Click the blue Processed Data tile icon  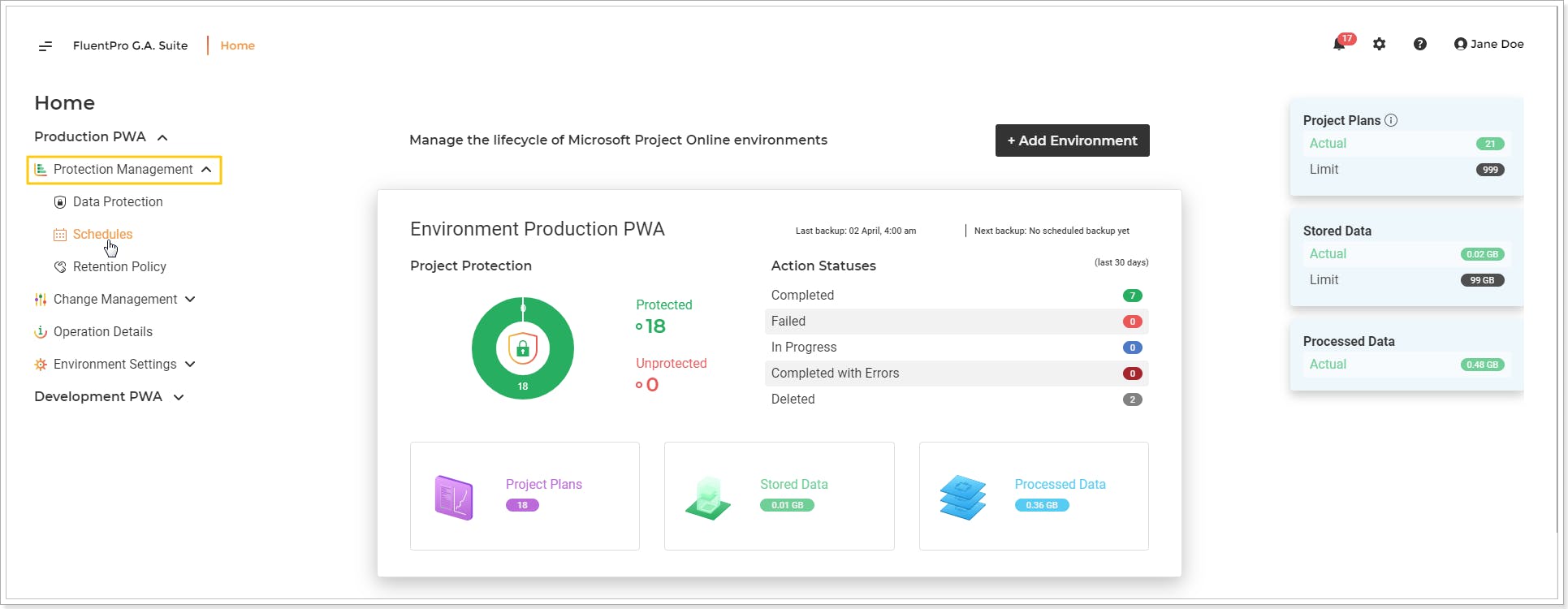click(x=962, y=497)
